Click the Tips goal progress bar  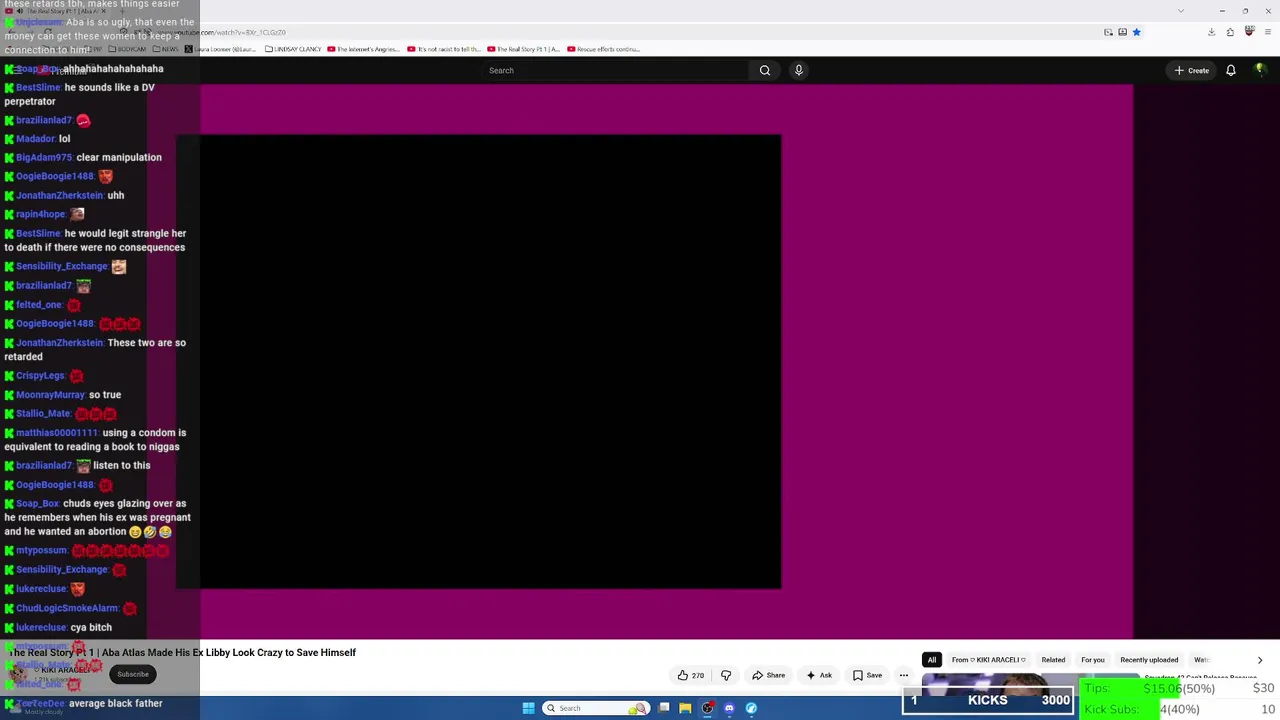1180,689
